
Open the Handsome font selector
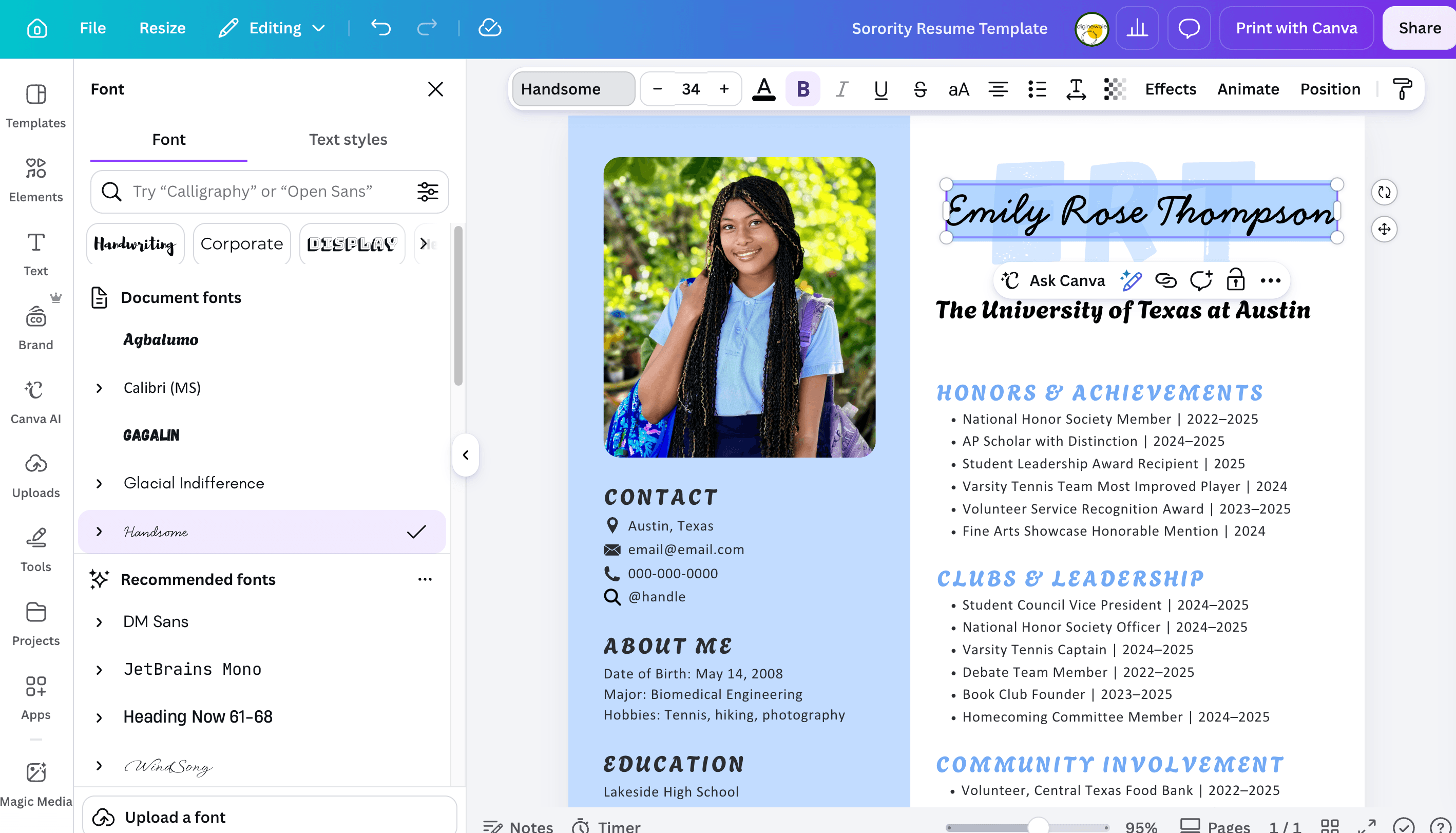(573, 89)
